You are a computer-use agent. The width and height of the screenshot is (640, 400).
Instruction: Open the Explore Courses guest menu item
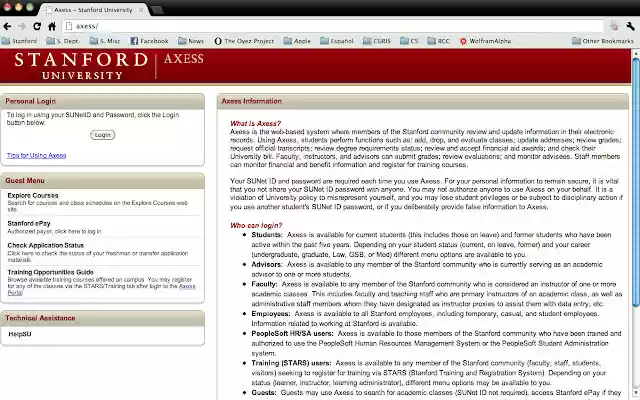pyautogui.click(x=33, y=196)
